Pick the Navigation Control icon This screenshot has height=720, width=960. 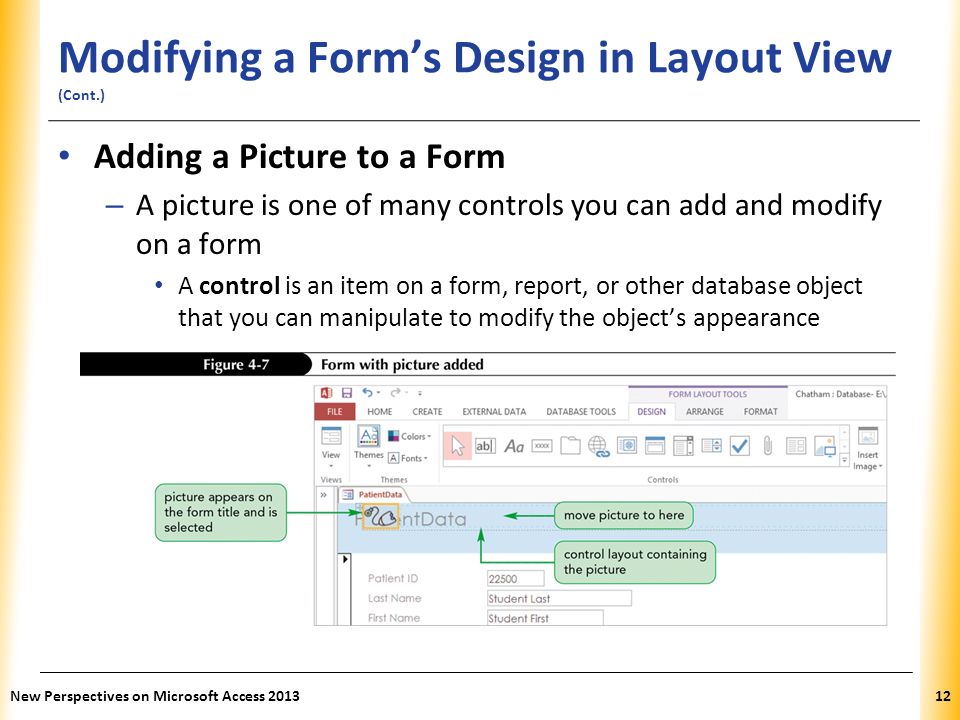(x=655, y=445)
